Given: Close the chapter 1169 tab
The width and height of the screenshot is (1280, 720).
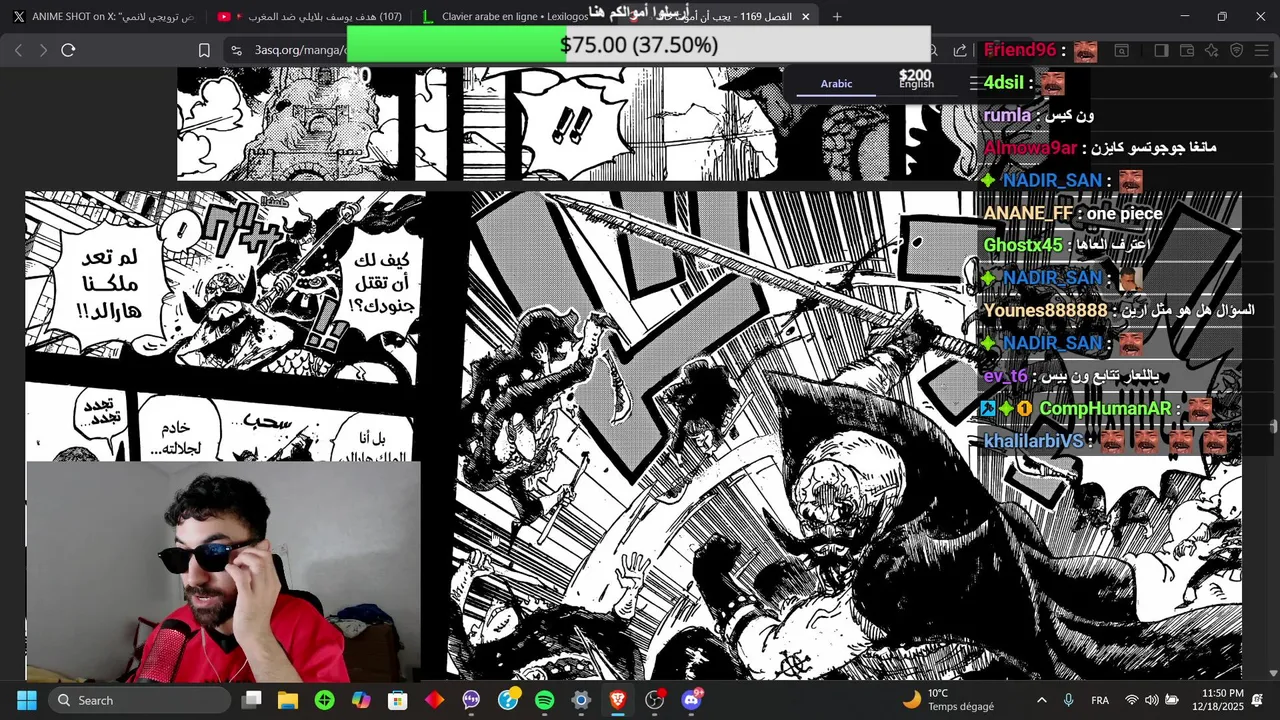Looking at the screenshot, I should coord(805,16).
